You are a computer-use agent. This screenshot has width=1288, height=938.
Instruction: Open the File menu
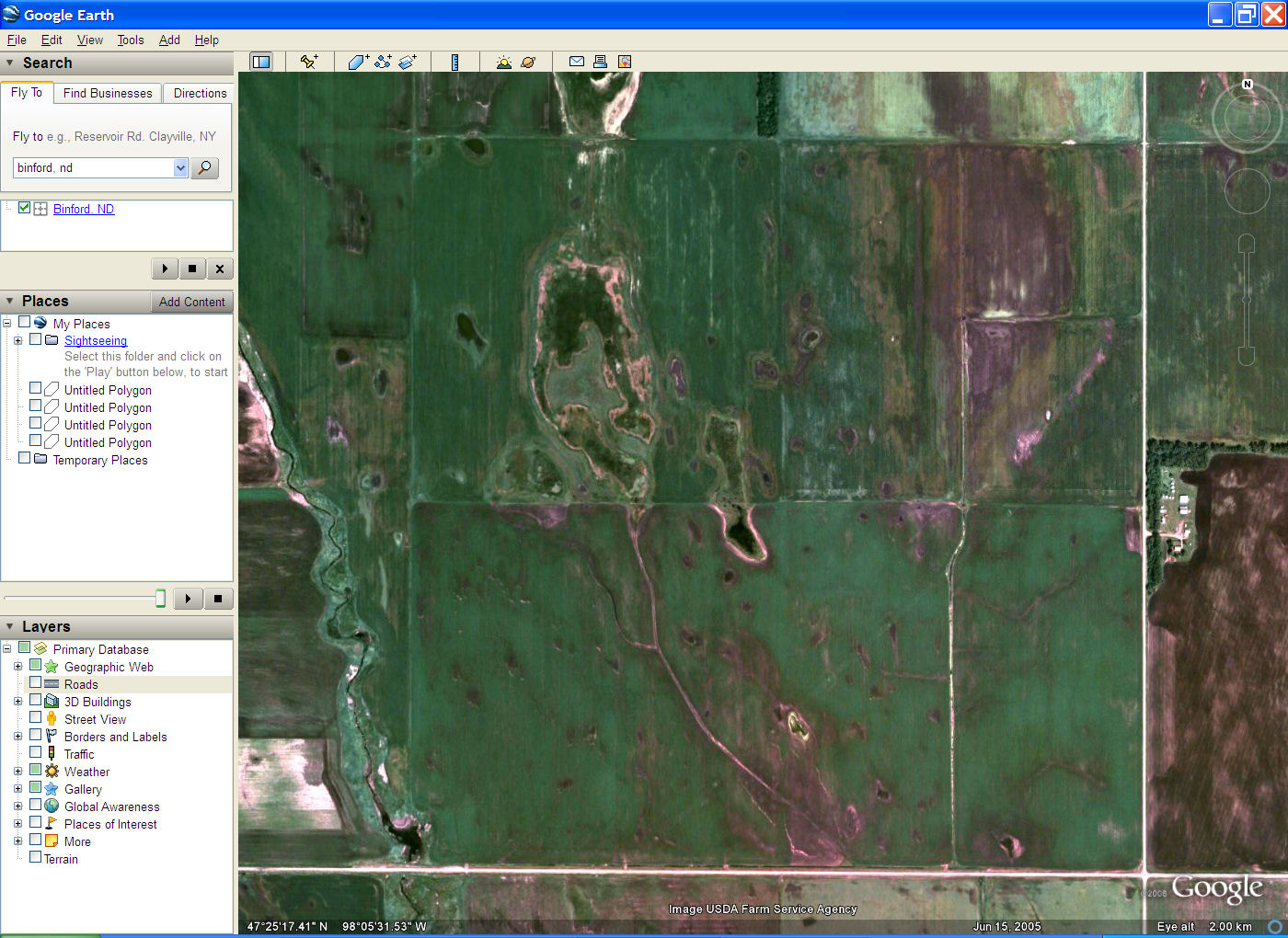click(17, 40)
